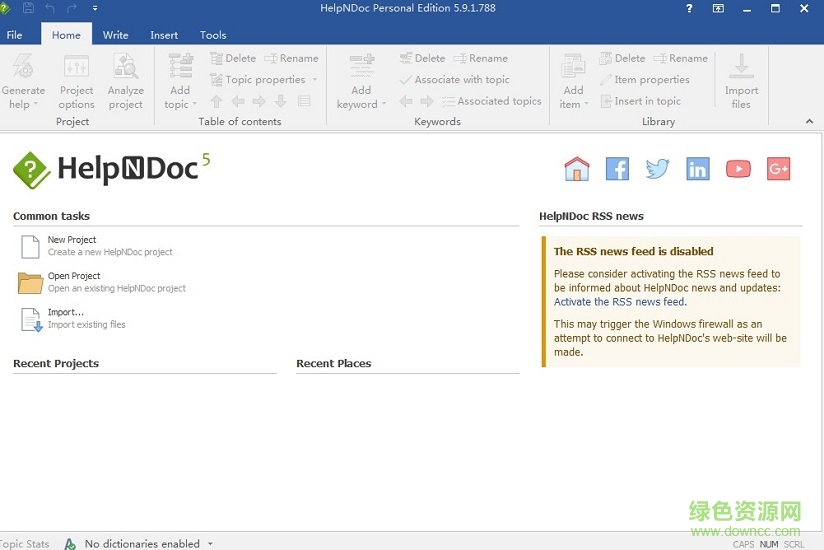
Task: Switch to the Insert tab
Action: 164,35
